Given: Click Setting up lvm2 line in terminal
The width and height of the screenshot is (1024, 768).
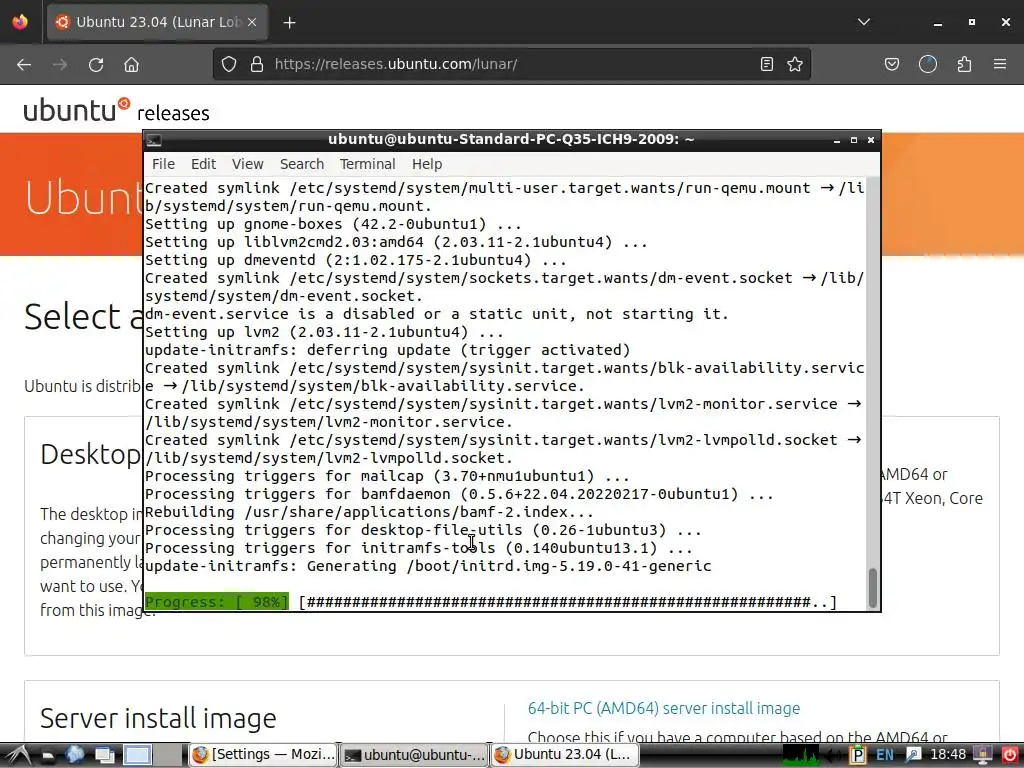Looking at the screenshot, I should pyautogui.click(x=324, y=332).
